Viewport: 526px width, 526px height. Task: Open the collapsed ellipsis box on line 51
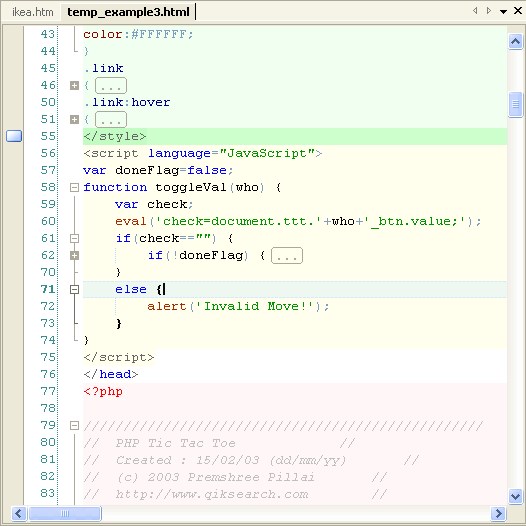[x=111, y=119]
